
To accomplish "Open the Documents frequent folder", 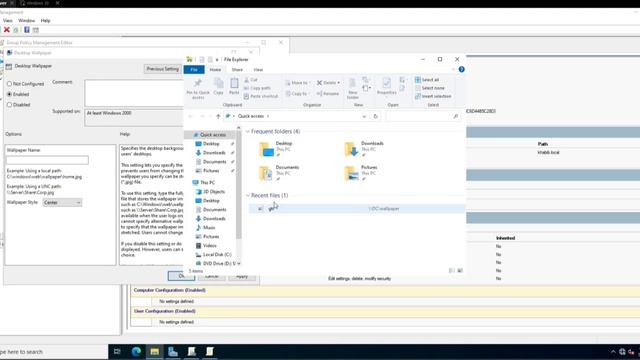I will coord(279,173).
